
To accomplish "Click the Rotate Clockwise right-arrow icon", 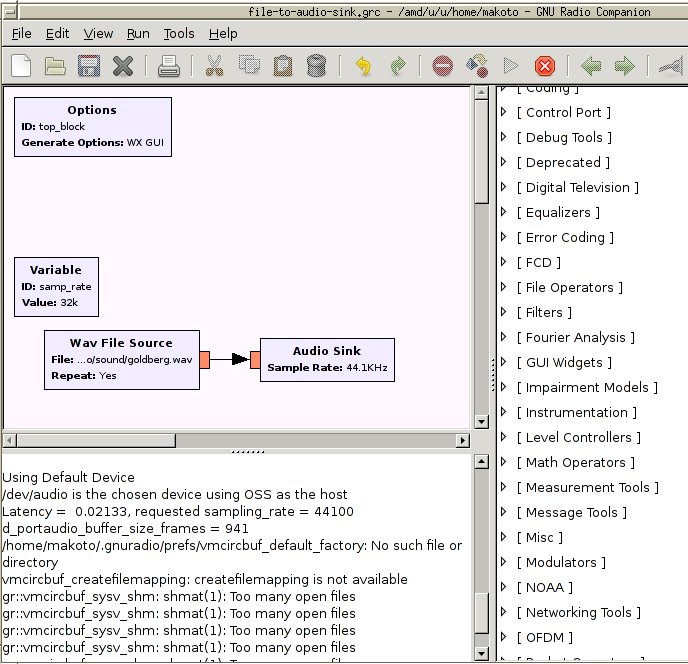I will click(x=625, y=66).
